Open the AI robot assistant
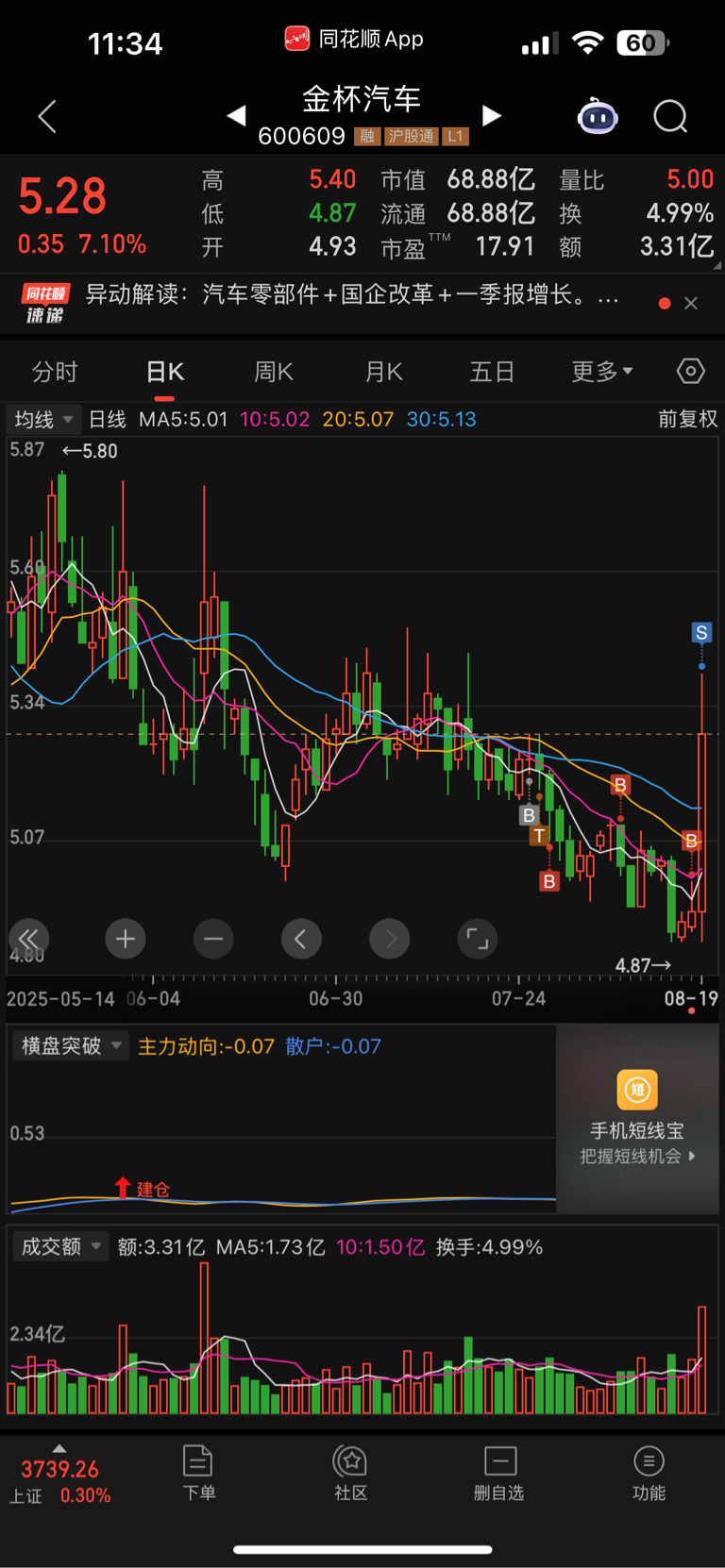 [598, 117]
